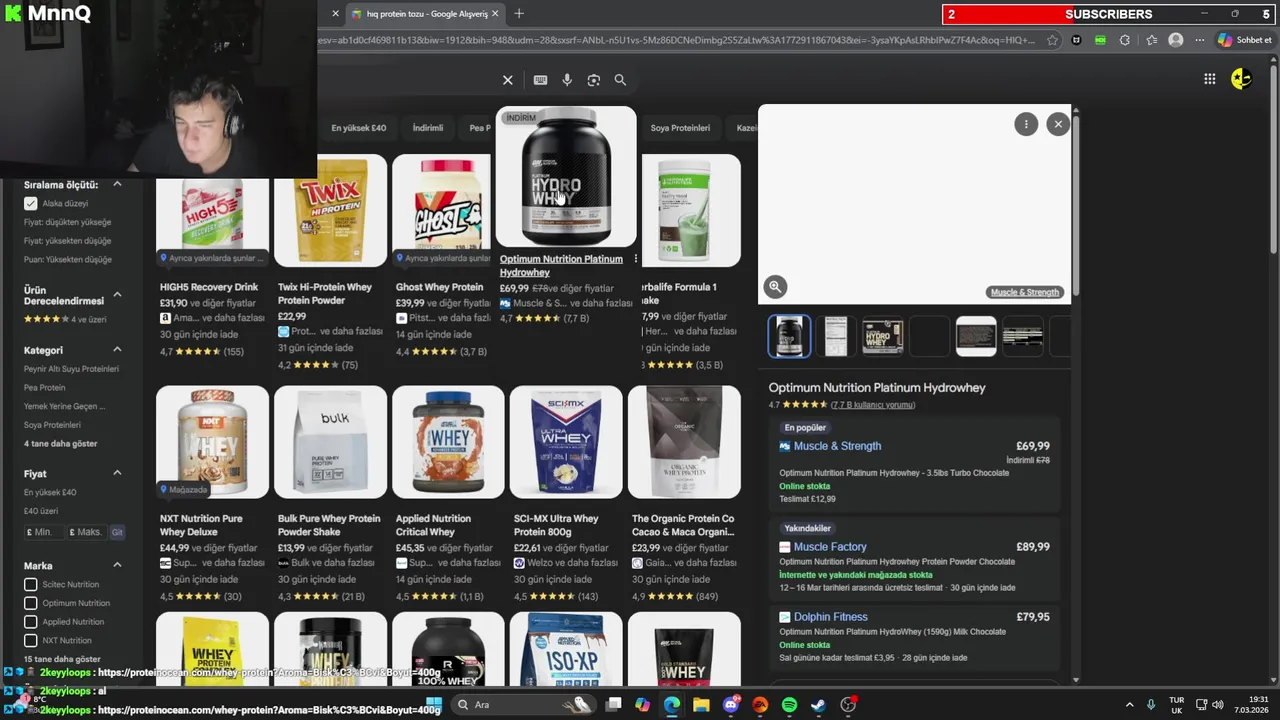Open more options in product detail panel

pos(1026,124)
